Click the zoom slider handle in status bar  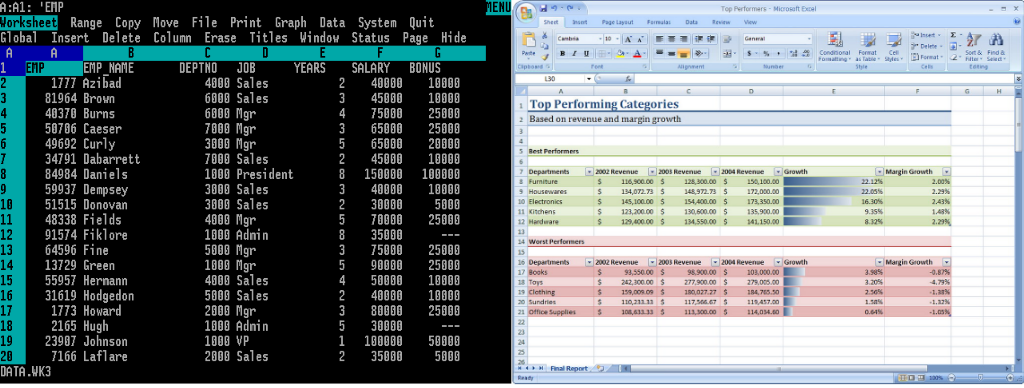tap(980, 378)
